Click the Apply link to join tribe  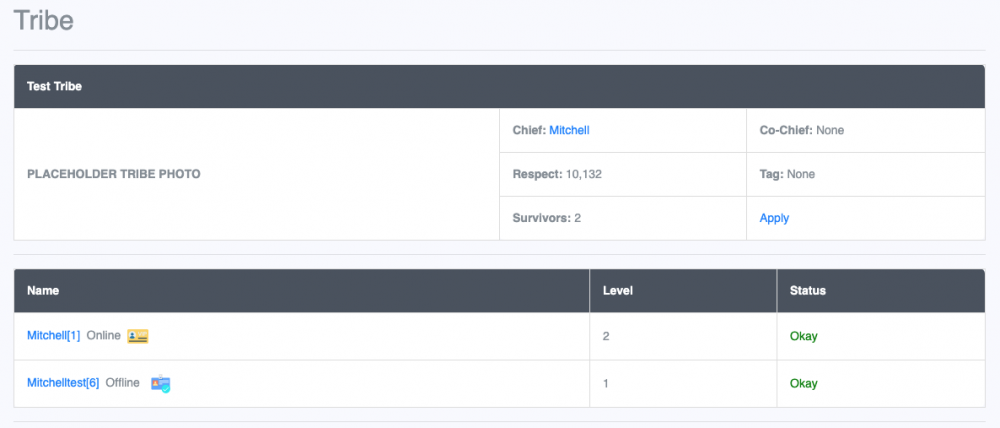pyautogui.click(x=774, y=218)
